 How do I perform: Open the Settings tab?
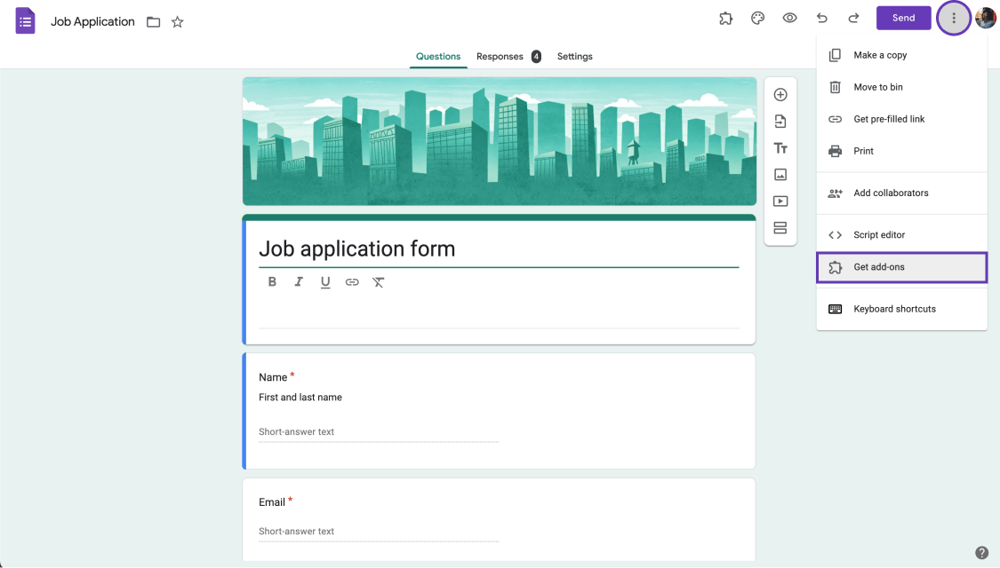[575, 56]
